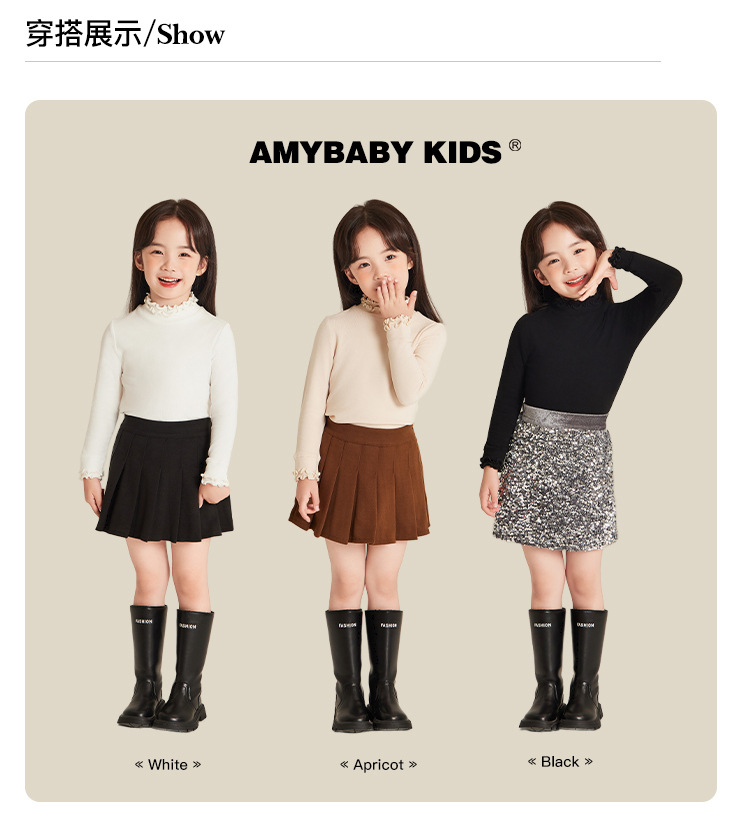Click the 穿搭展示 heading
The height and width of the screenshot is (827, 750).
83,34
